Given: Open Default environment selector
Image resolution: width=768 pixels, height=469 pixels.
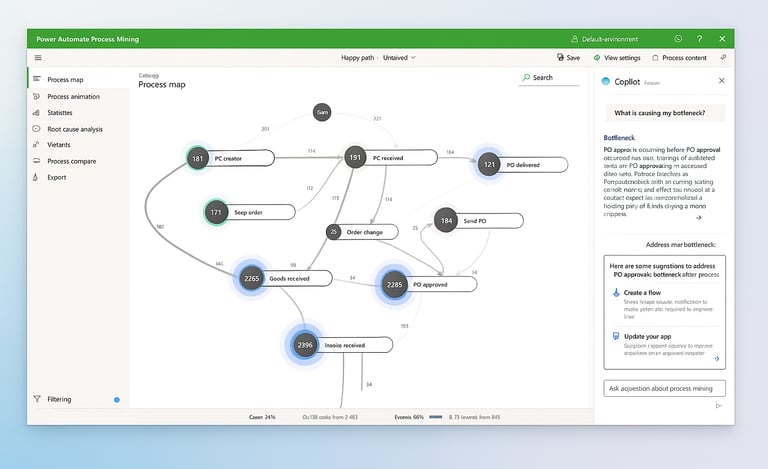Looking at the screenshot, I should pos(604,39).
